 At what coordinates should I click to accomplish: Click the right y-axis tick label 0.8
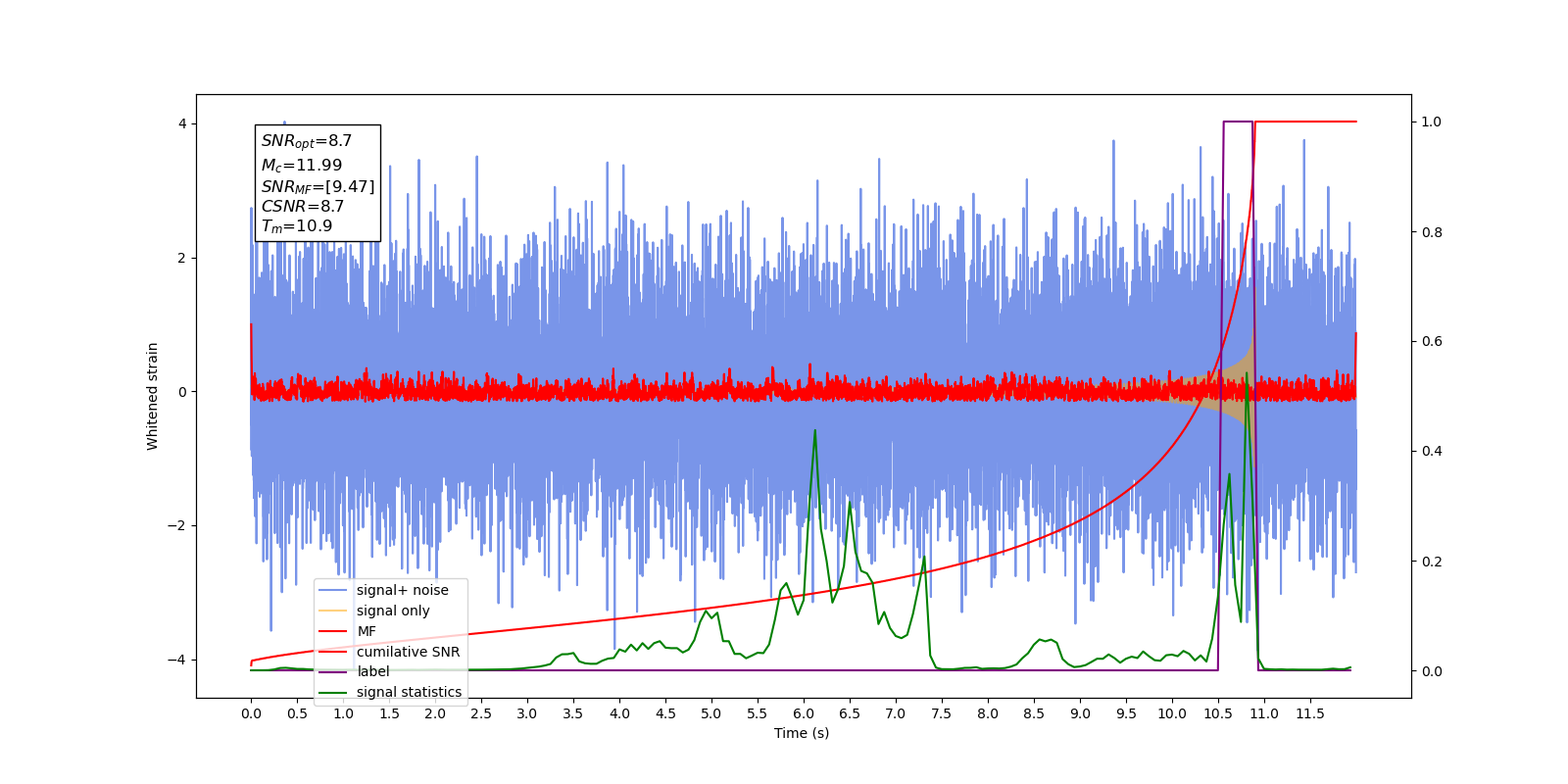click(x=1432, y=232)
